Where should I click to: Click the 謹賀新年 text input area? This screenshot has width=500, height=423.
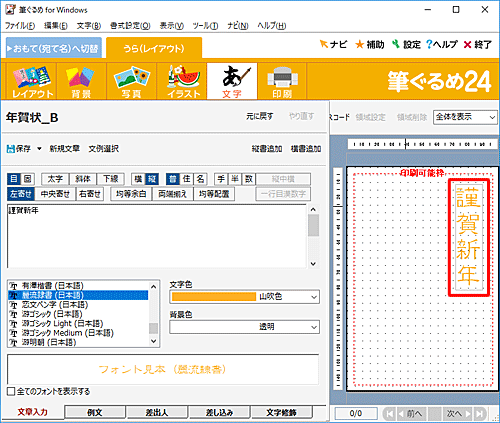pyautogui.click(x=157, y=236)
